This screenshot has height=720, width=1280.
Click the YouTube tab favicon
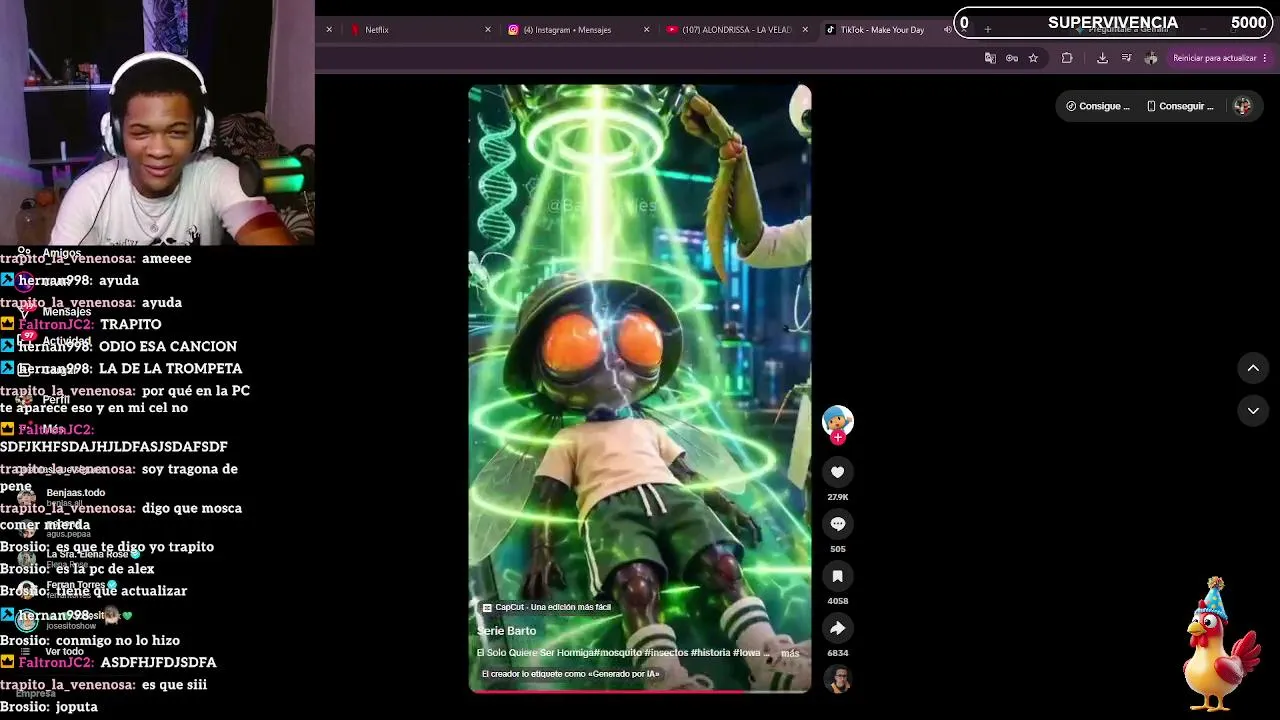pyautogui.click(x=672, y=30)
